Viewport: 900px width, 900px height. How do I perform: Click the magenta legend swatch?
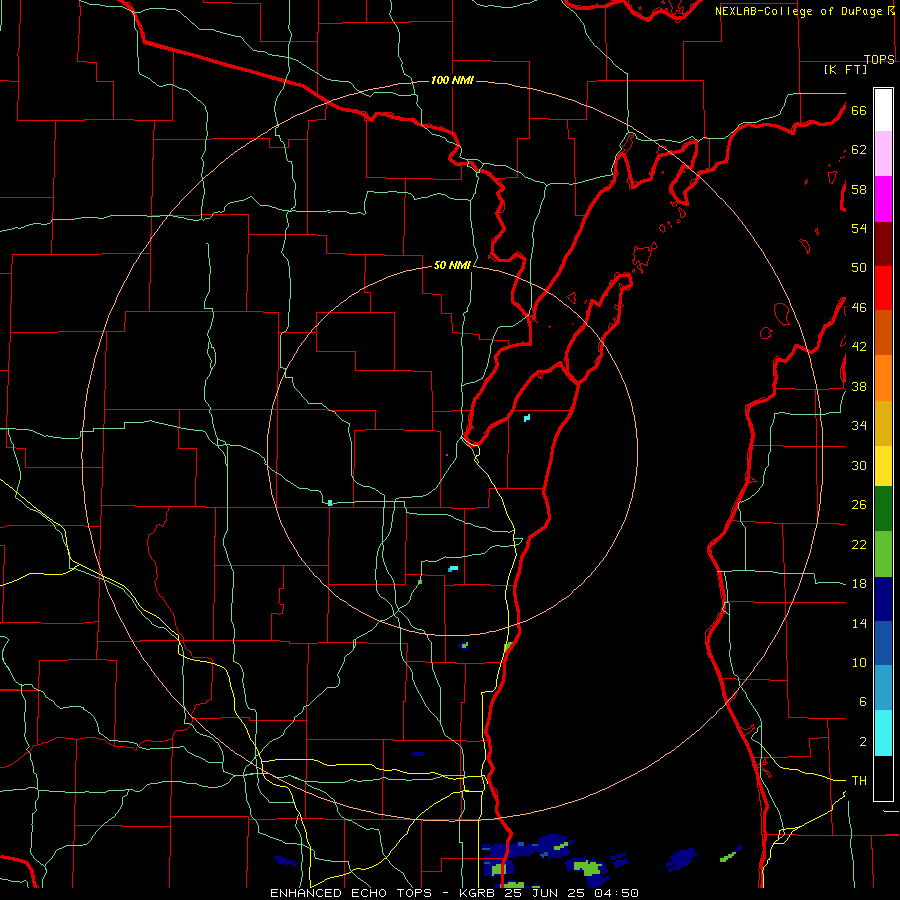(883, 199)
